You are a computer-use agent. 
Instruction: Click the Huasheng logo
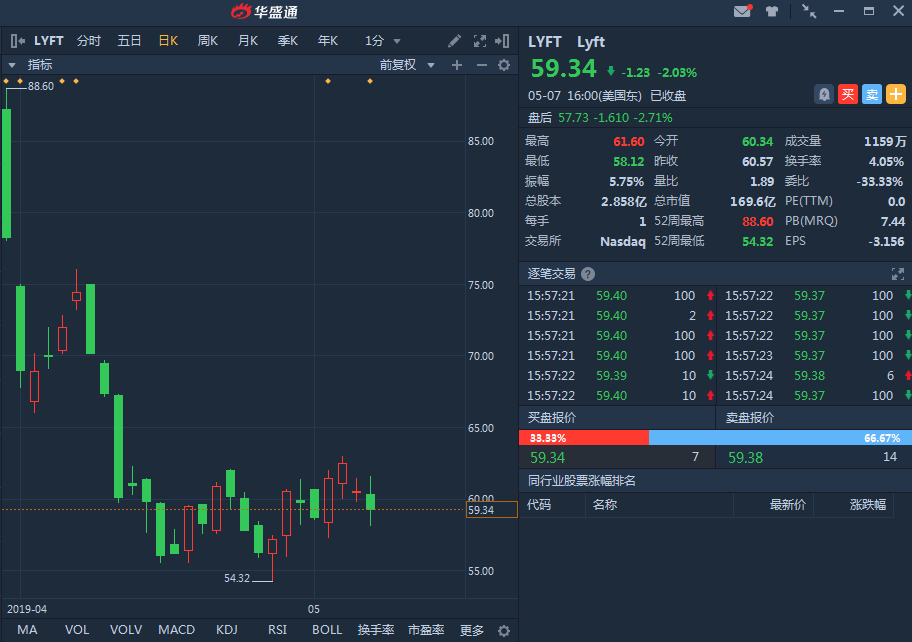coord(265,12)
